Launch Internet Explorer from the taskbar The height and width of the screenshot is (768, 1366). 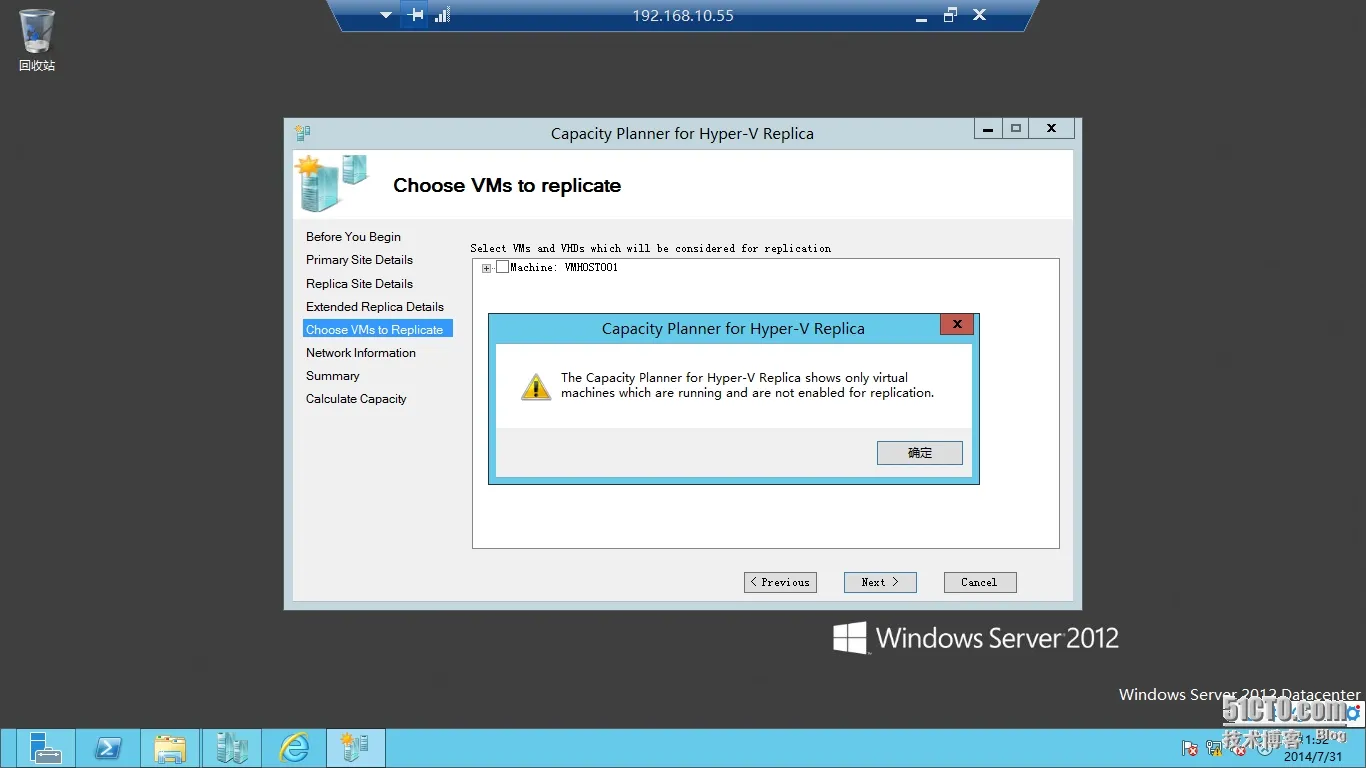[x=294, y=748]
